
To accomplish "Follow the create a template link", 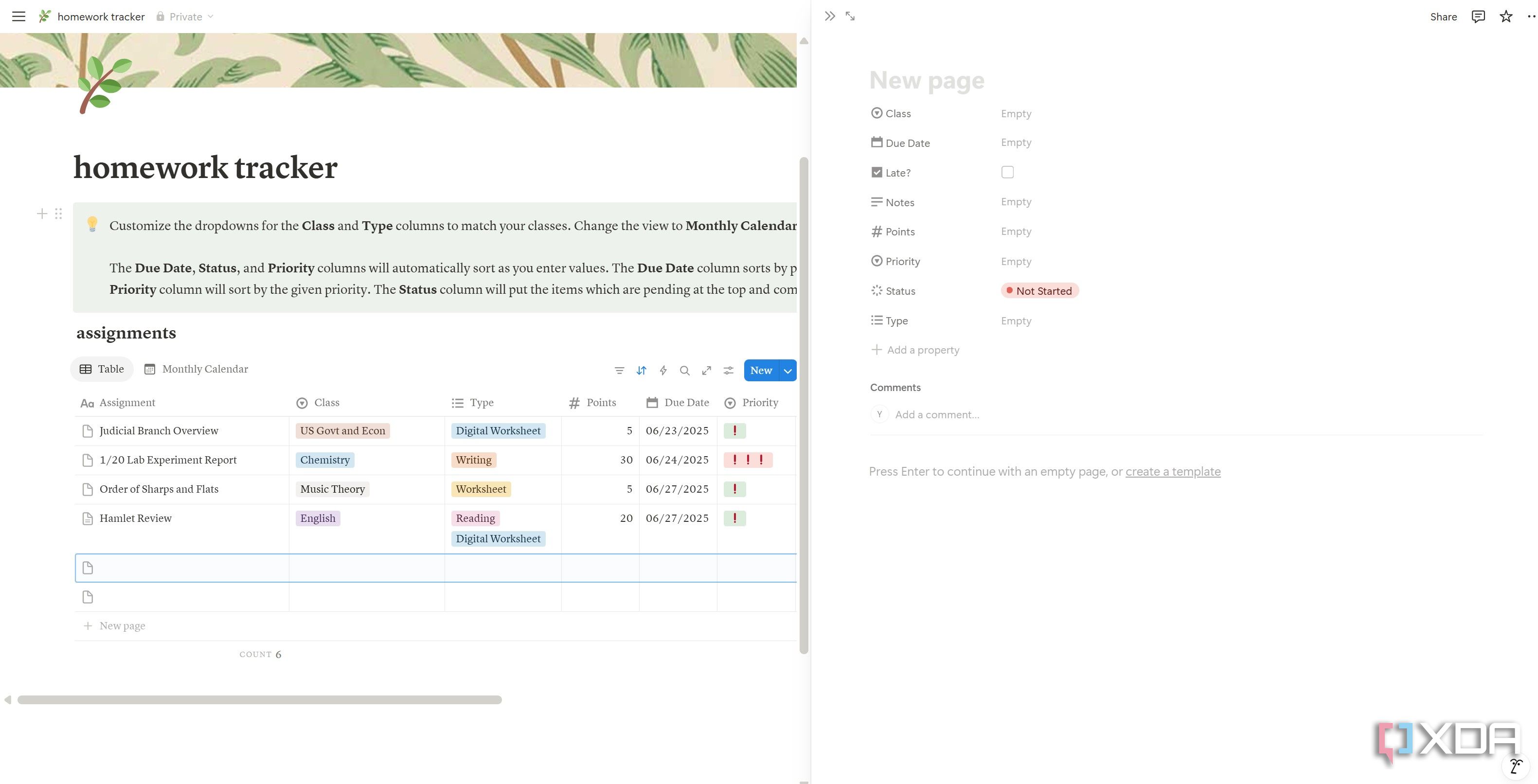I will point(1173,472).
